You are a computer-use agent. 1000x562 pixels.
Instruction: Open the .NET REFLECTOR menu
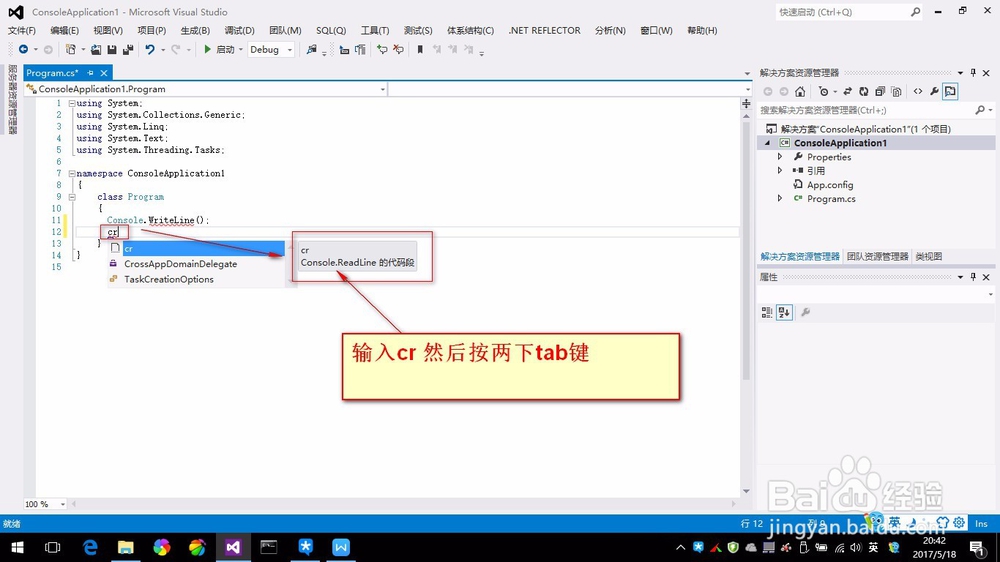click(x=545, y=31)
